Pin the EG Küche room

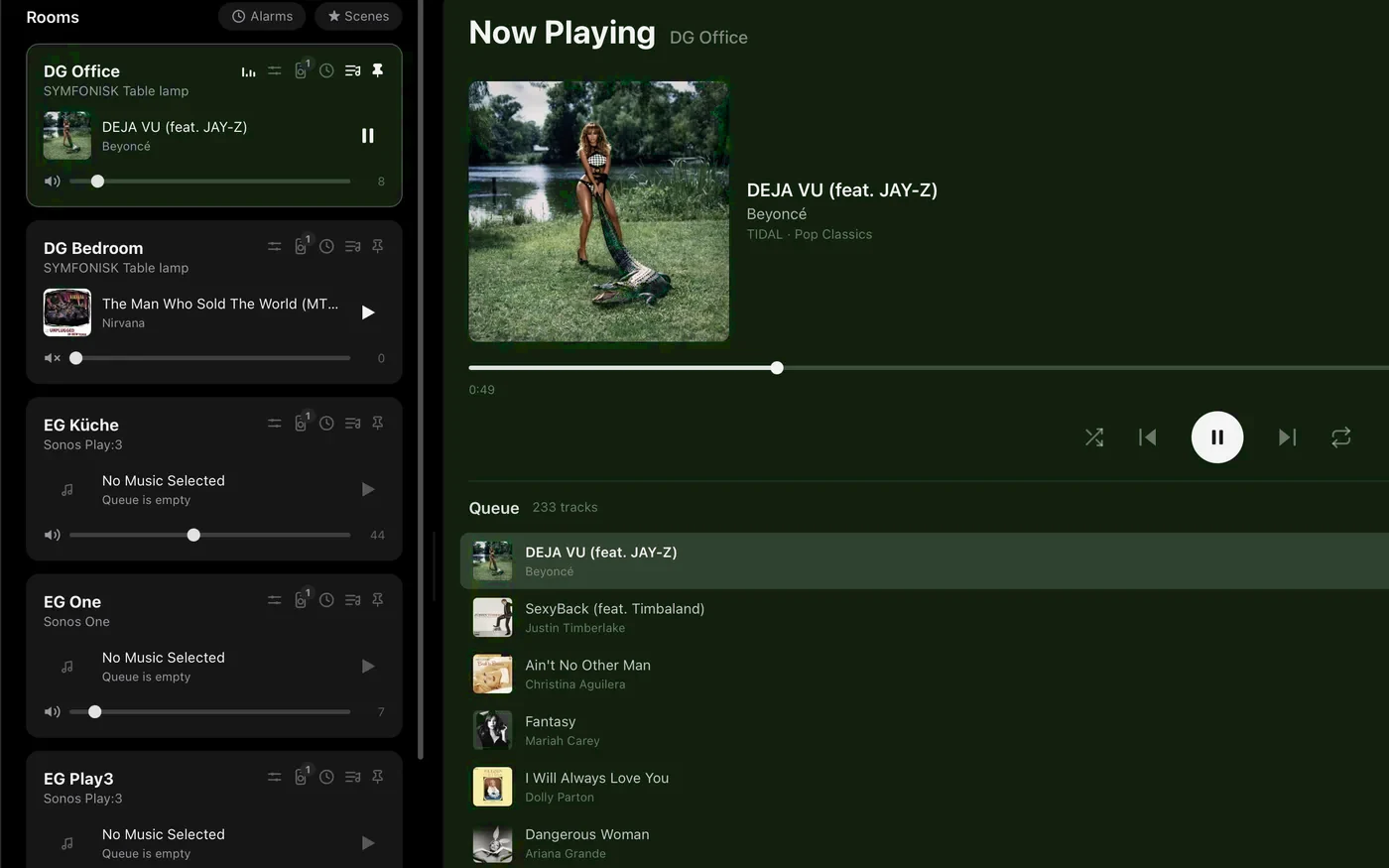tap(377, 423)
